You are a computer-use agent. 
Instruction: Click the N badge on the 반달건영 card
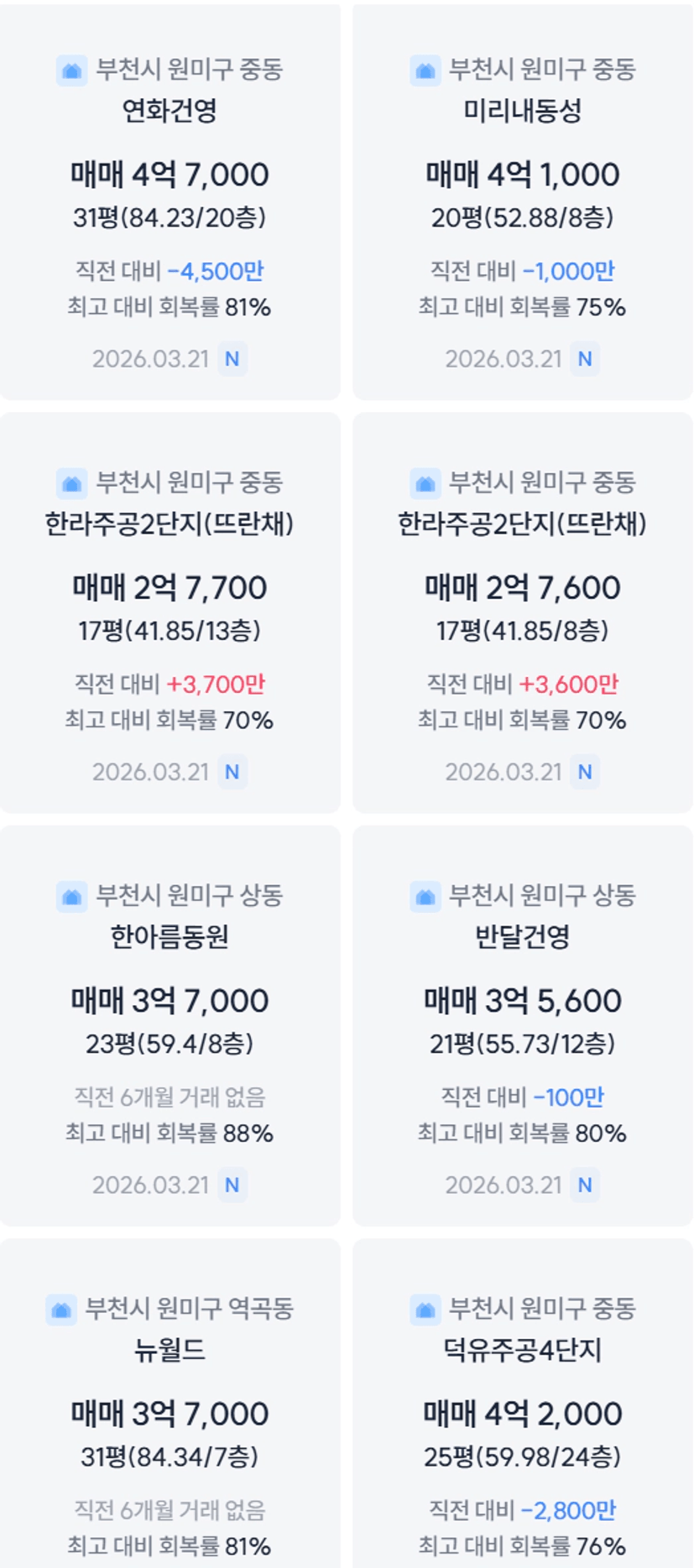(x=585, y=1185)
